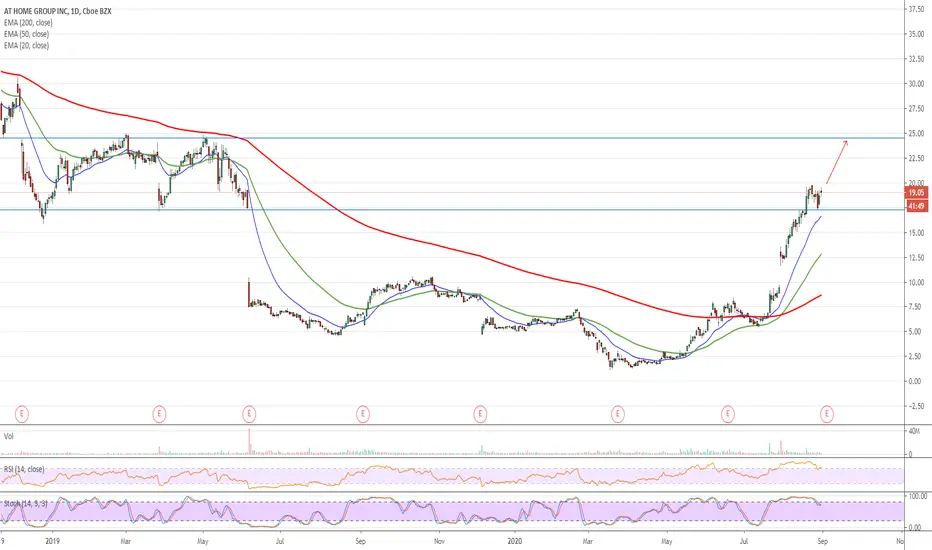Screen dimensions: 932x550
Task: Click the 100.00 Stoch axis value
Action: 918,496
